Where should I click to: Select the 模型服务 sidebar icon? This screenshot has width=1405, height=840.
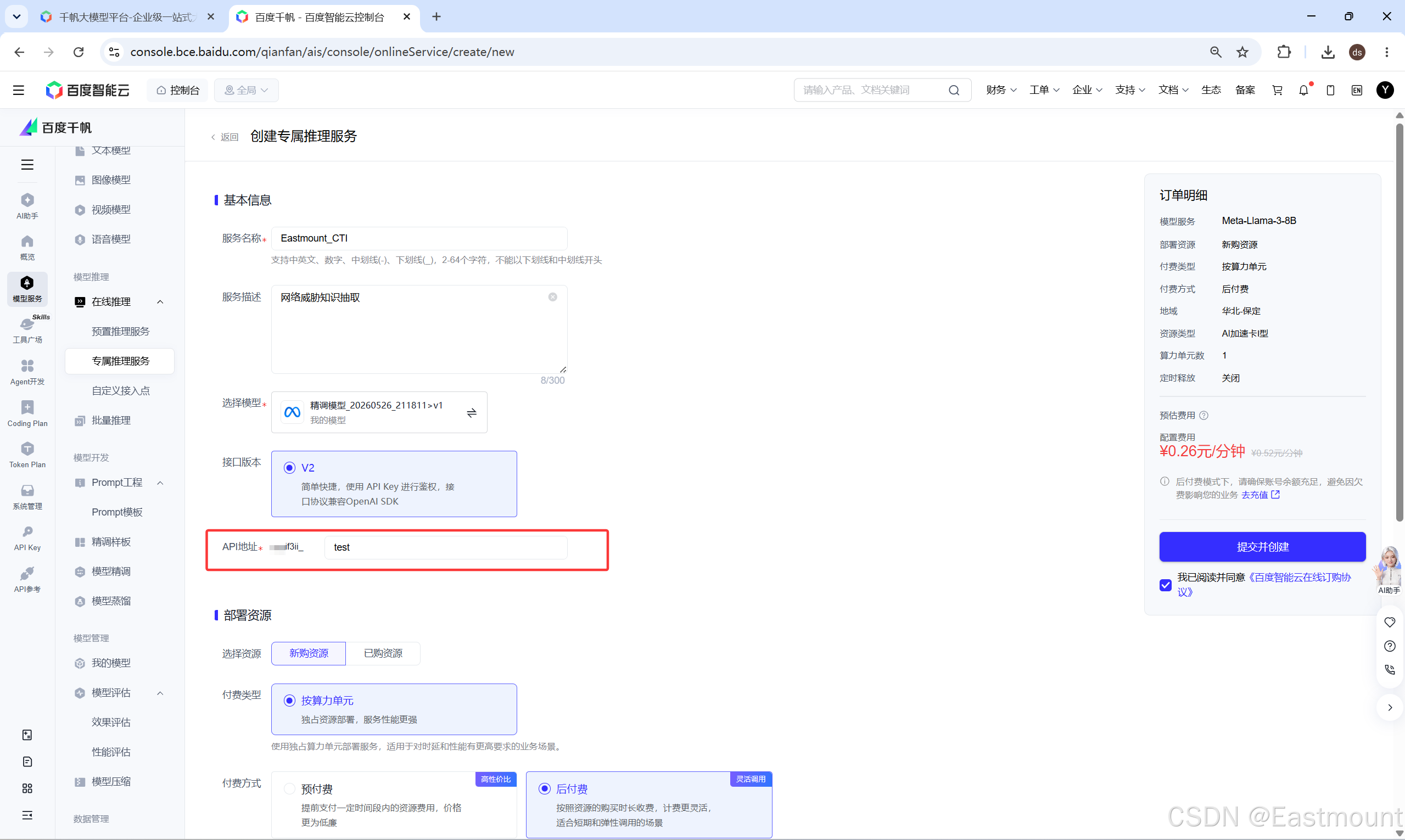pos(27,289)
